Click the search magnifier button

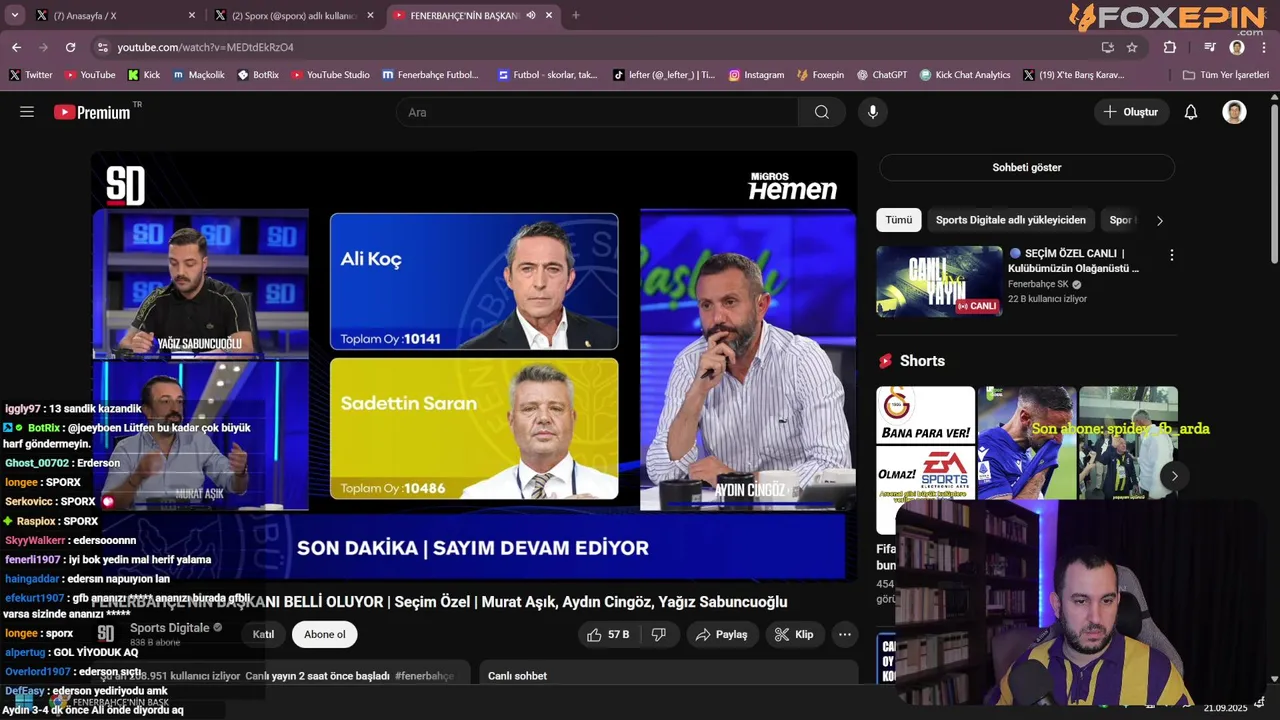tap(822, 112)
